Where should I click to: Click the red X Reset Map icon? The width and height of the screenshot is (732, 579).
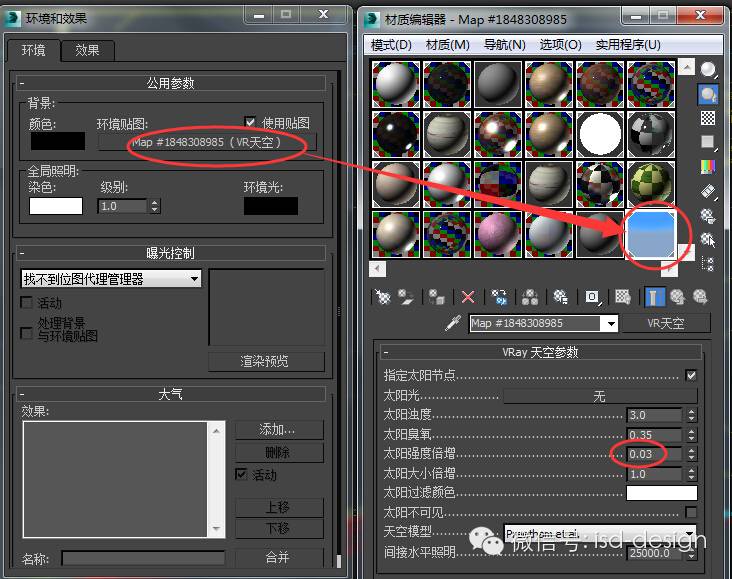tap(468, 297)
